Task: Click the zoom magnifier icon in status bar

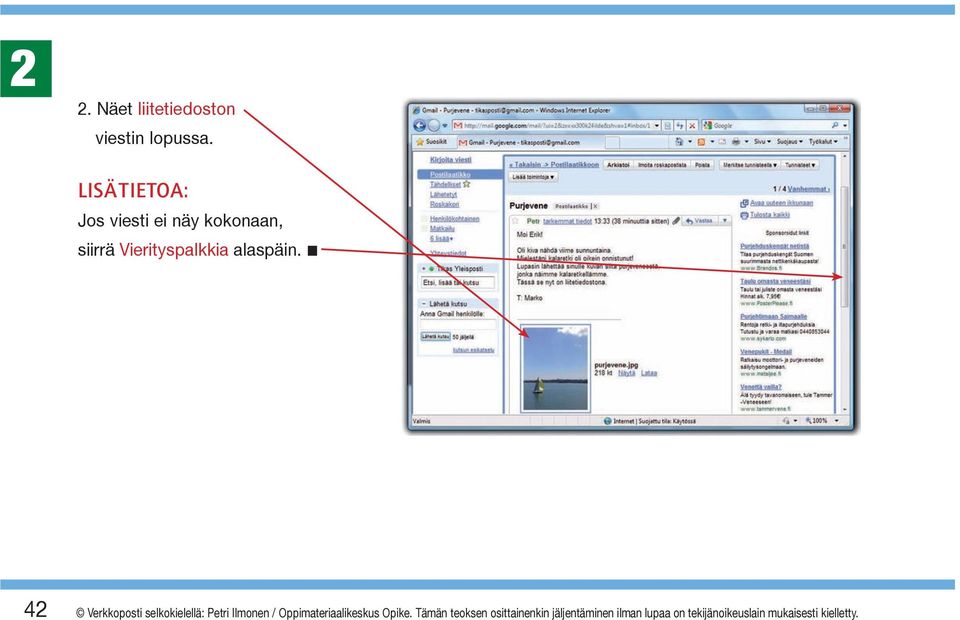Action: (x=808, y=421)
